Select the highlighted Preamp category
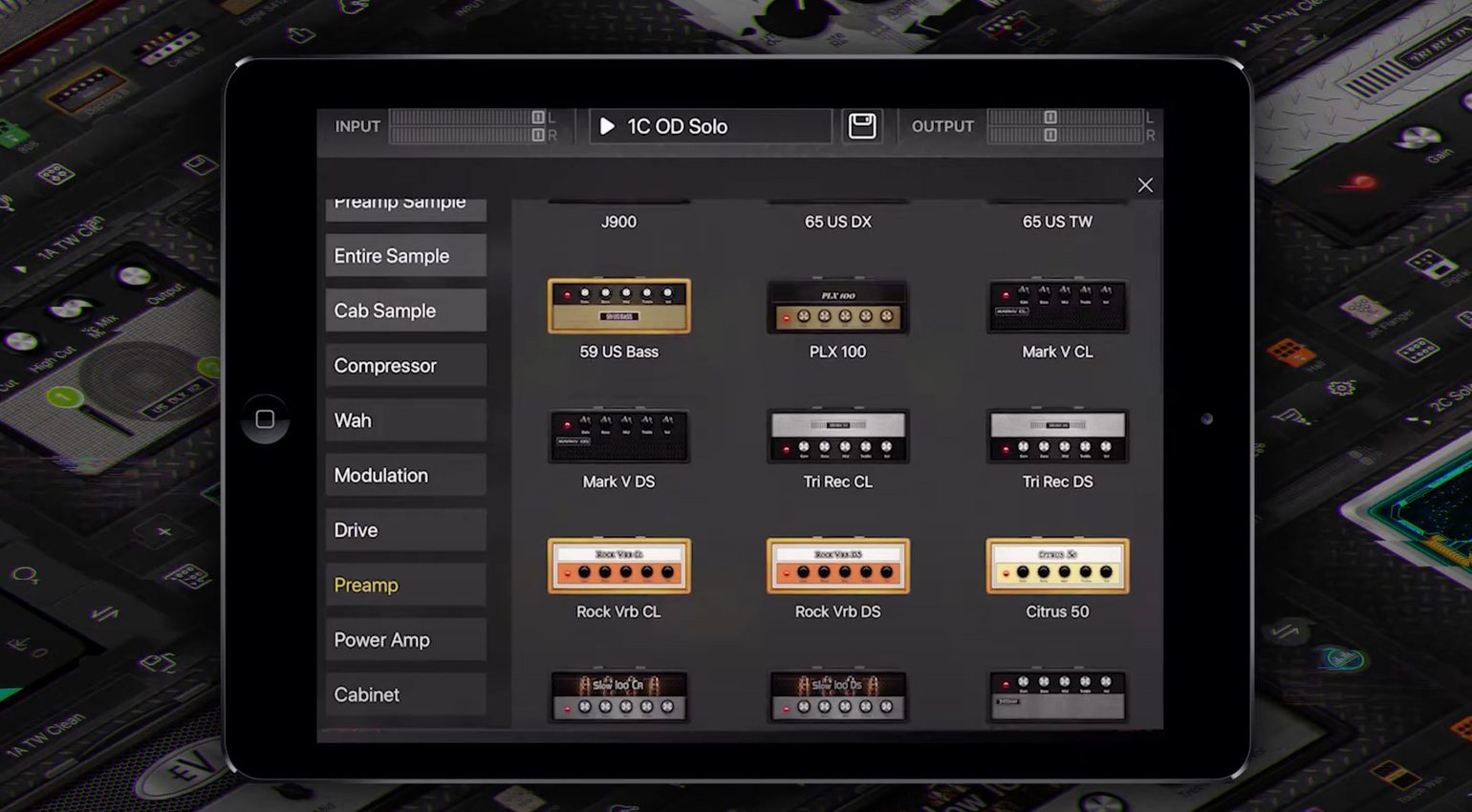Screen dimensions: 1472x812 pos(405,585)
